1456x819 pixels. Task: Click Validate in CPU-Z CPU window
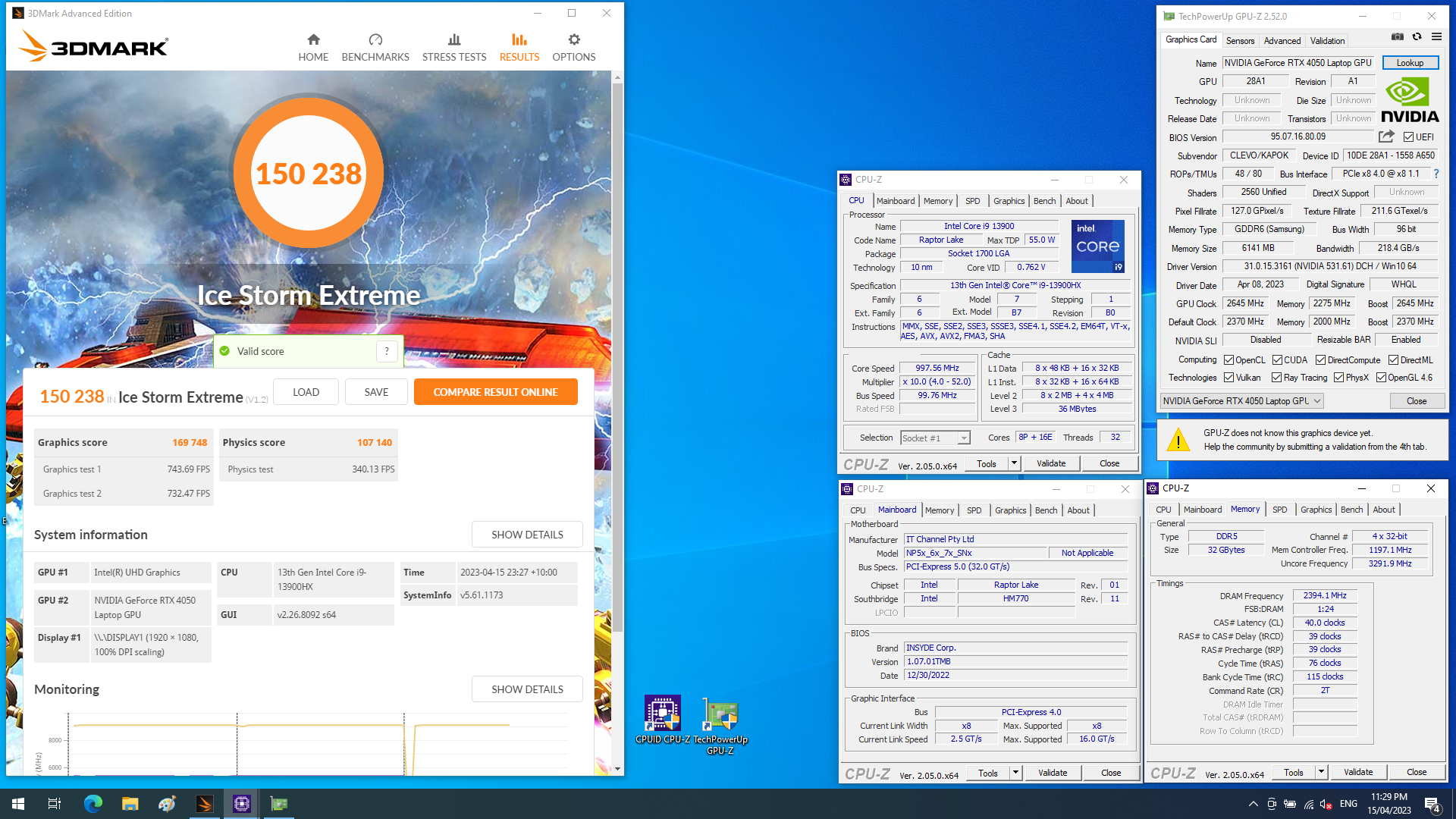tap(1051, 463)
